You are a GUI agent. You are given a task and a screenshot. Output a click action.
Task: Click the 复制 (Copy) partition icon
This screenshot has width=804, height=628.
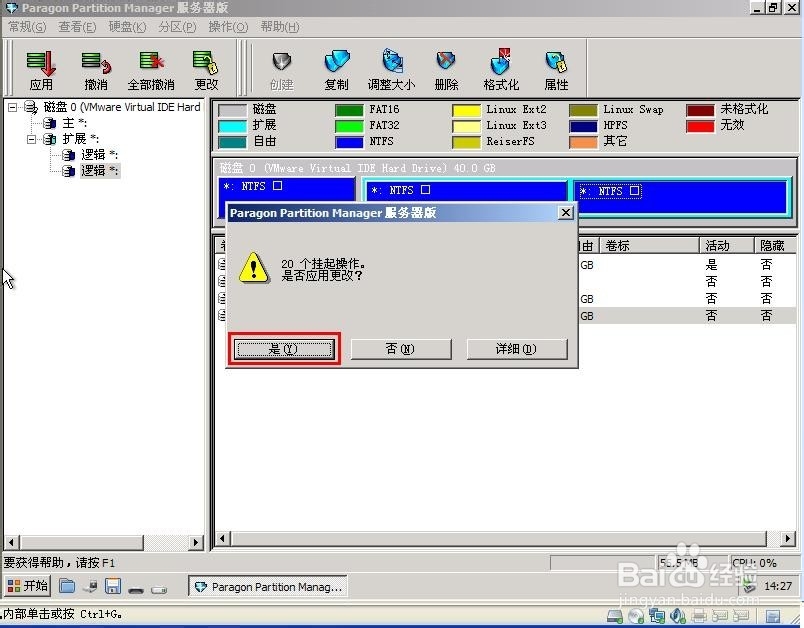point(336,70)
